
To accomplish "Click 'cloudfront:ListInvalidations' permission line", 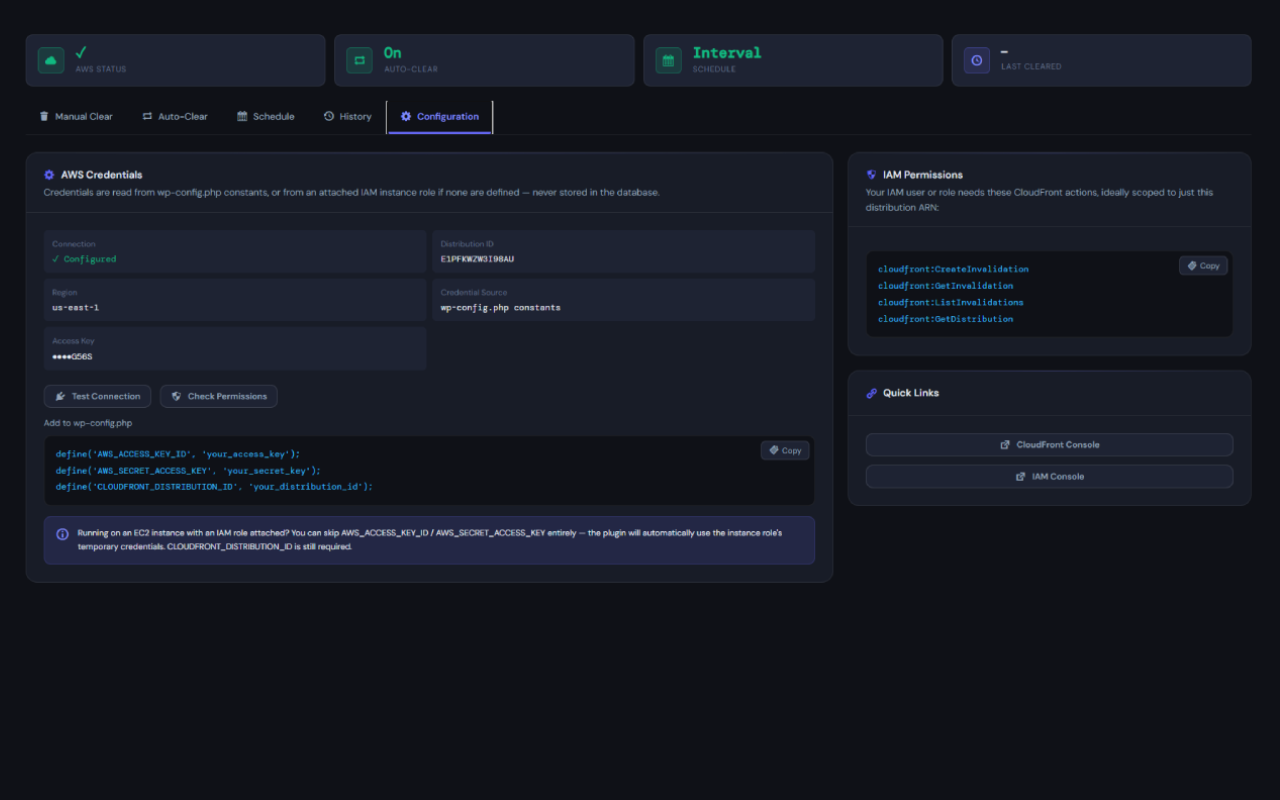I will pos(951,302).
